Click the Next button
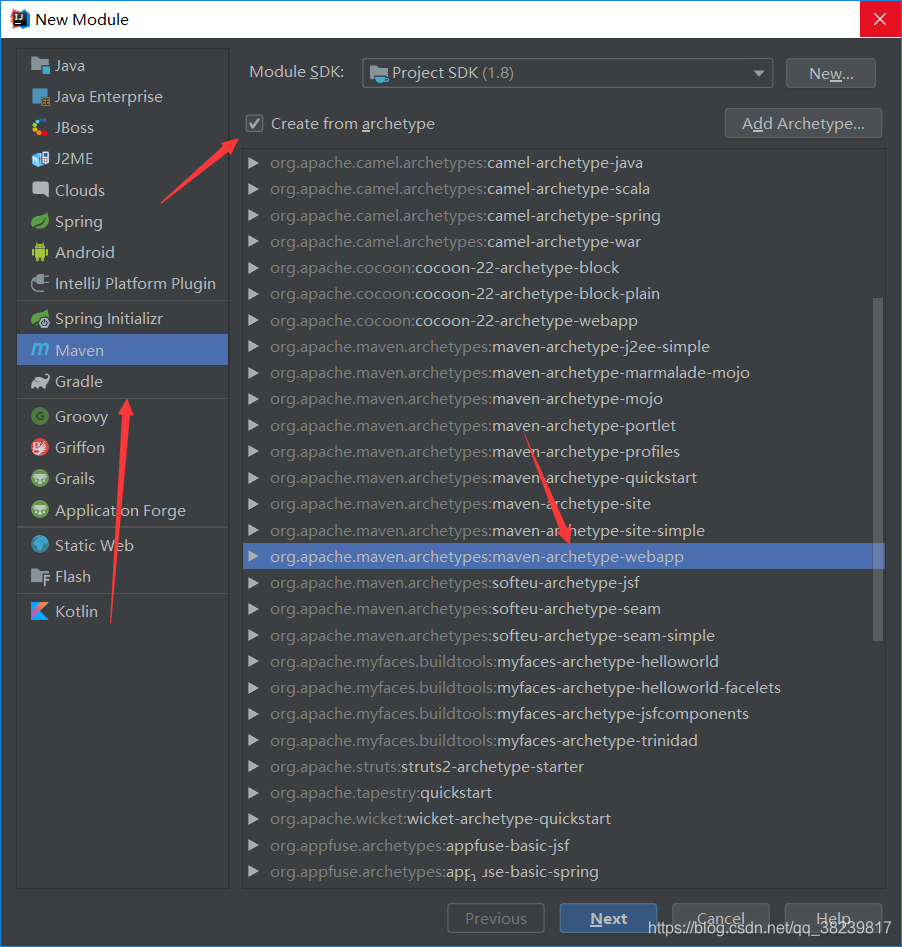This screenshot has width=902, height=947. pyautogui.click(x=608, y=918)
